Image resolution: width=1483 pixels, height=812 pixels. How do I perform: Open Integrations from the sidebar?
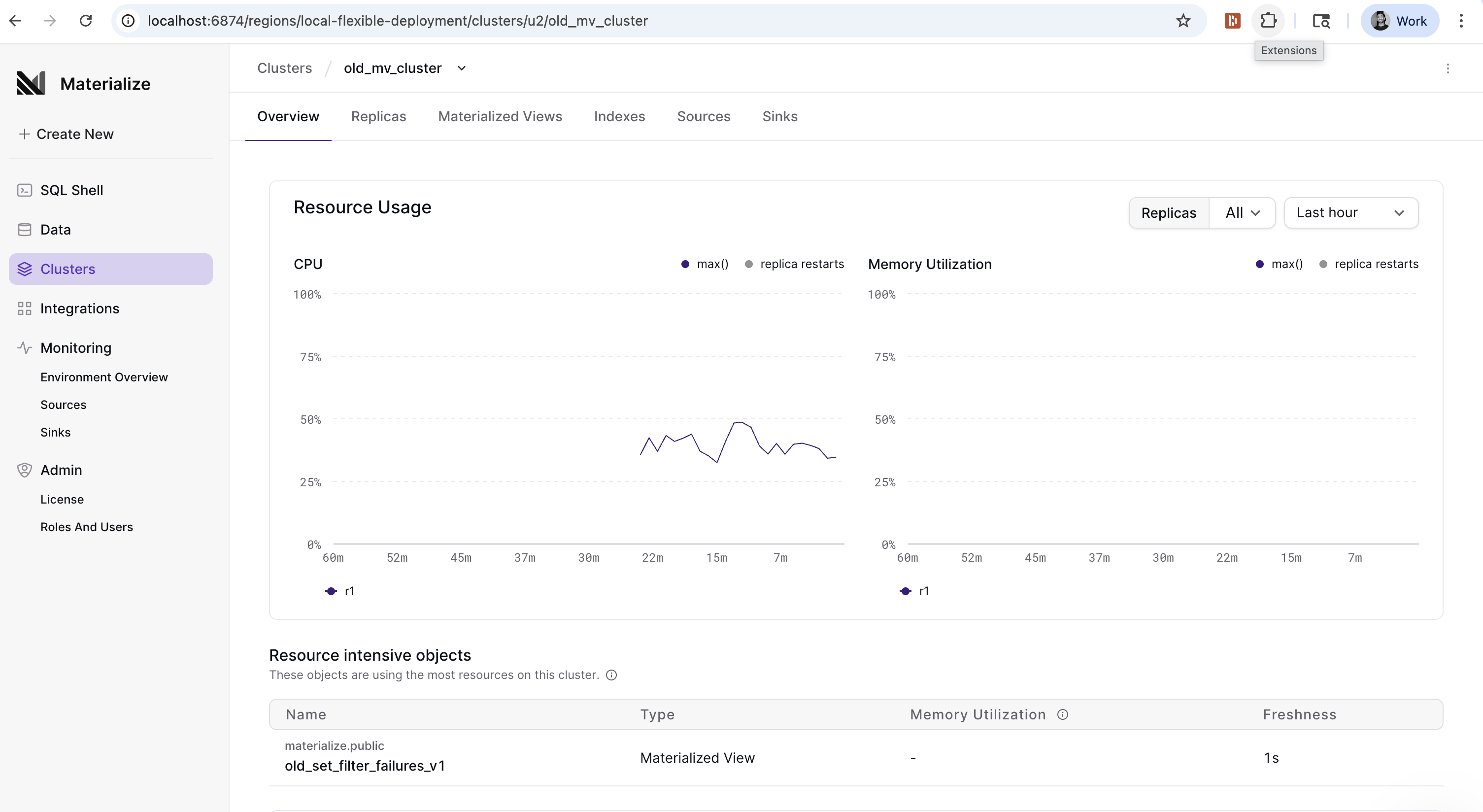(x=110, y=308)
